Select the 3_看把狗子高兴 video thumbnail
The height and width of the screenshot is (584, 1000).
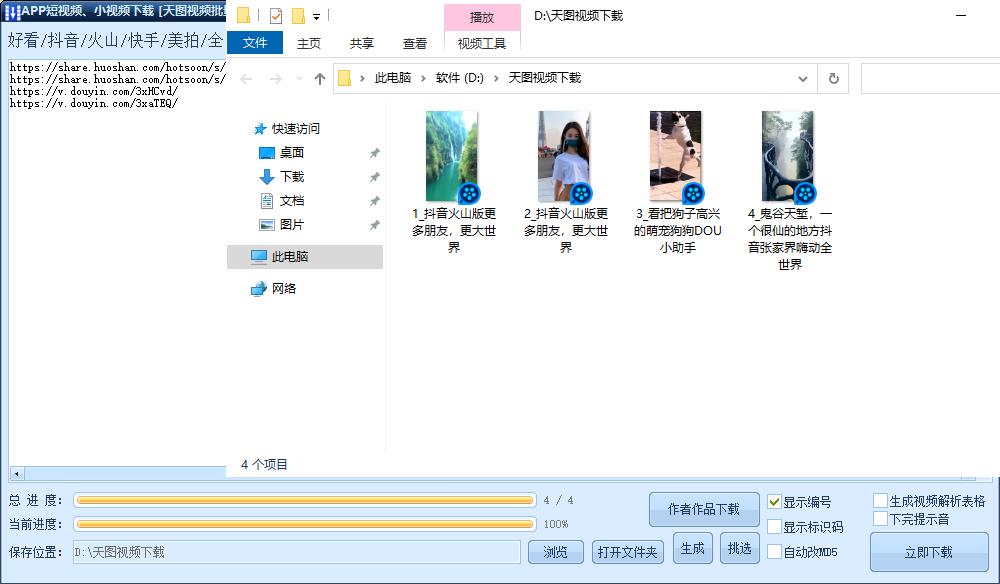coord(676,157)
